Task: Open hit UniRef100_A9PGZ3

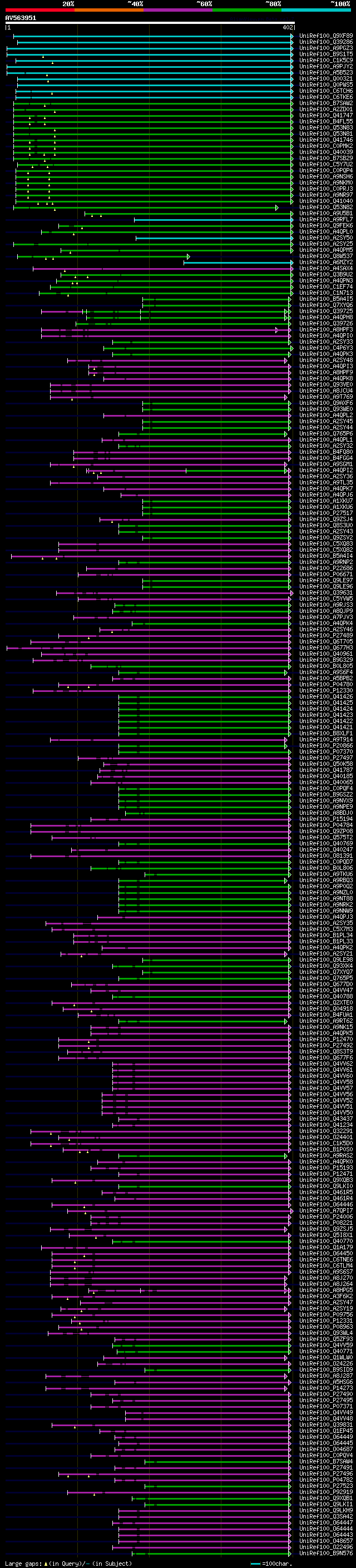Action: [x=325, y=48]
